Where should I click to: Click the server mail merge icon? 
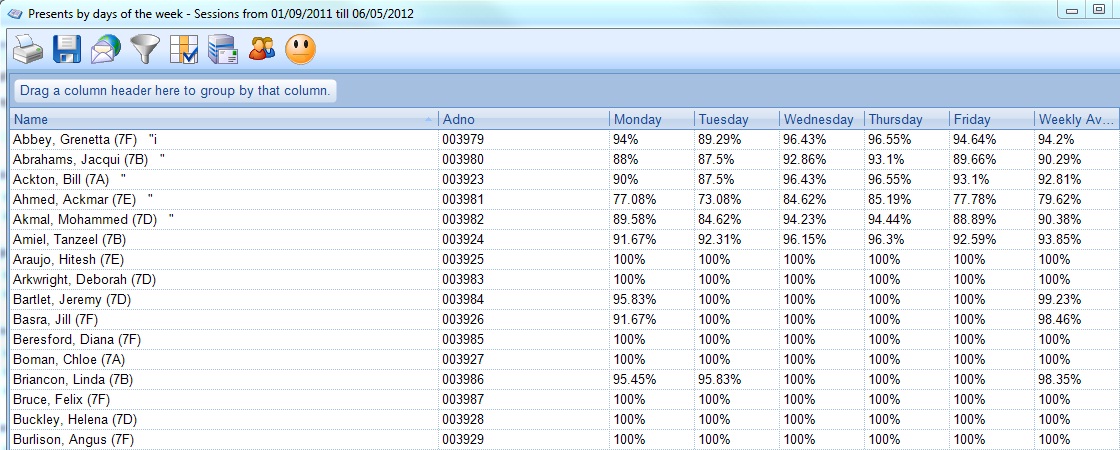(x=223, y=50)
